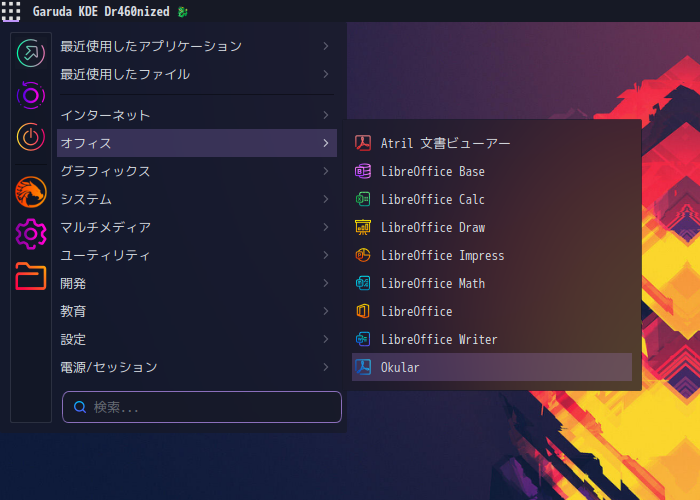700x500 pixels.
Task: Open the インターネット category
Action: point(197,115)
